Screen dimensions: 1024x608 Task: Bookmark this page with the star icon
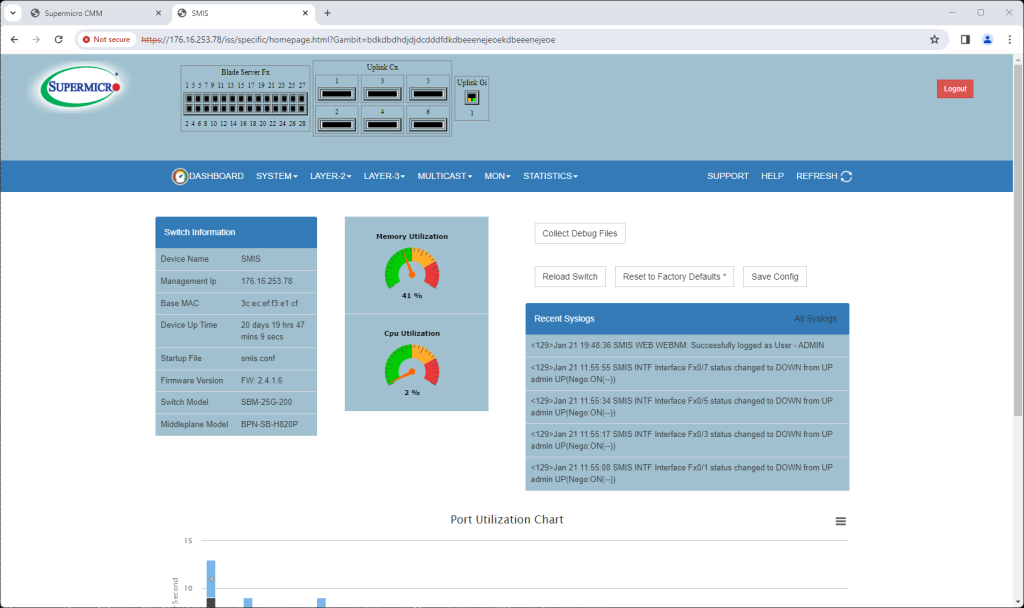[x=934, y=39]
